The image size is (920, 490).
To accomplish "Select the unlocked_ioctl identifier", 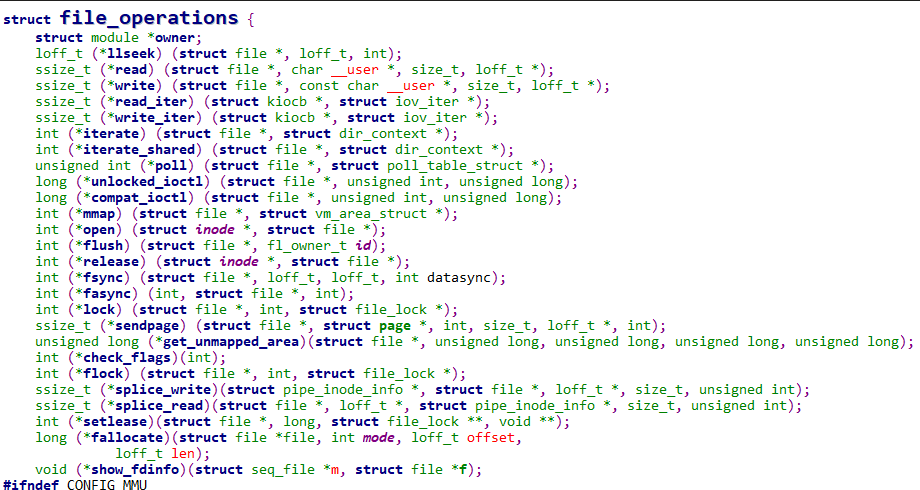I will (147, 181).
